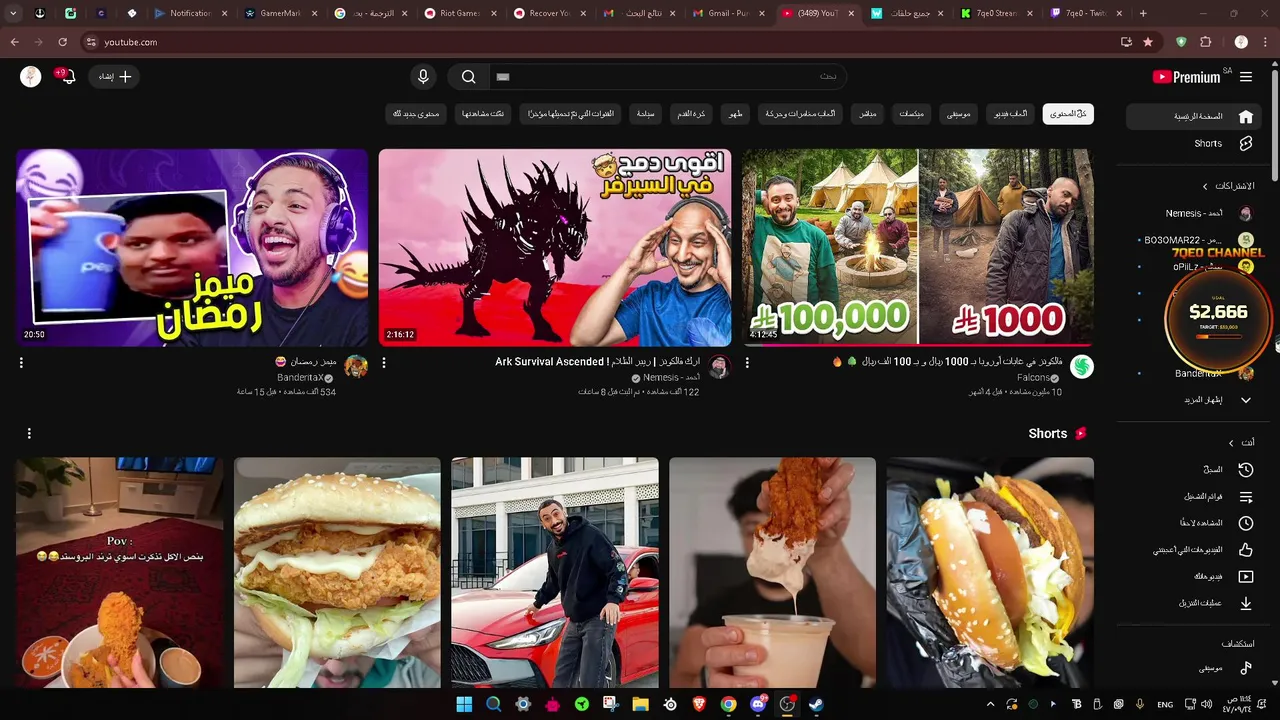Open the tab search dropdown arrow

(x=13, y=13)
